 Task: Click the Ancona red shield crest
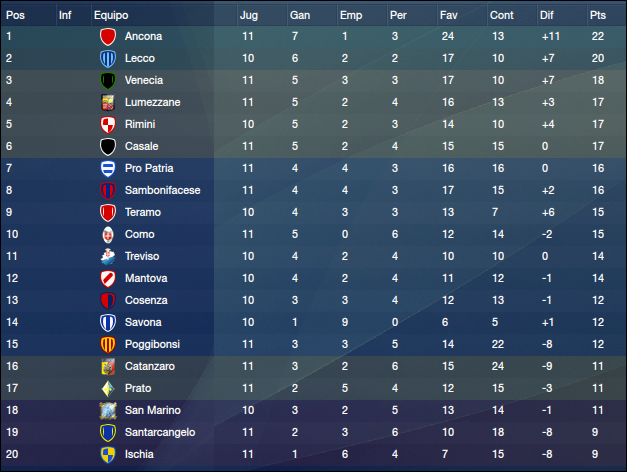pyautogui.click(x=108, y=36)
